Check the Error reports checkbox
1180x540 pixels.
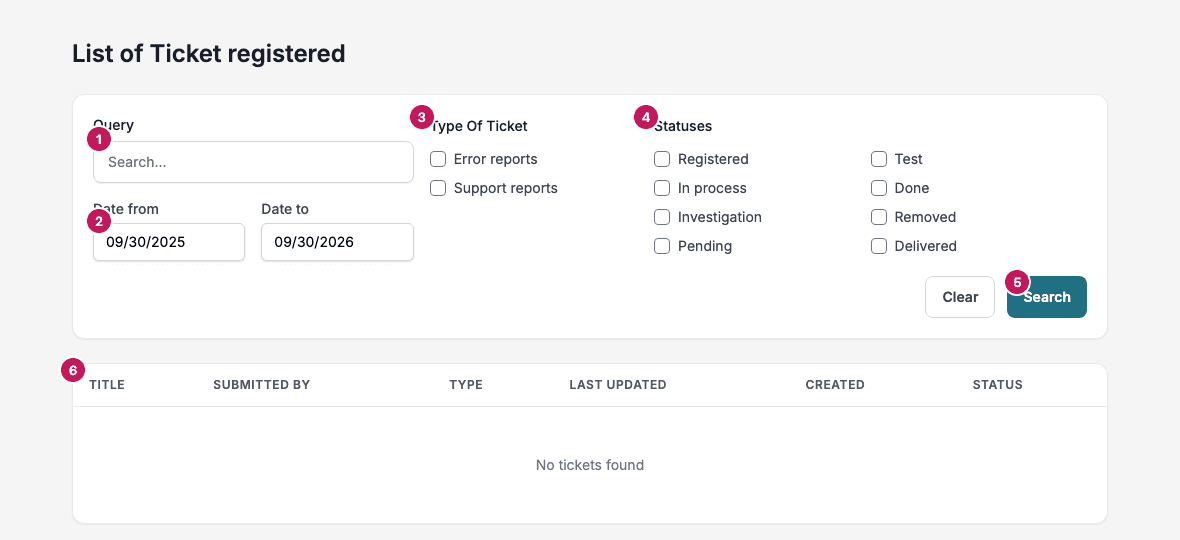coord(438,159)
